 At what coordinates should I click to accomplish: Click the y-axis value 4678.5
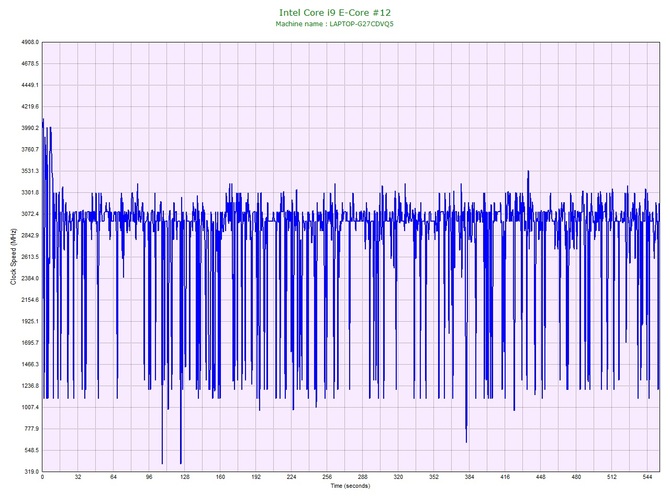click(x=30, y=64)
